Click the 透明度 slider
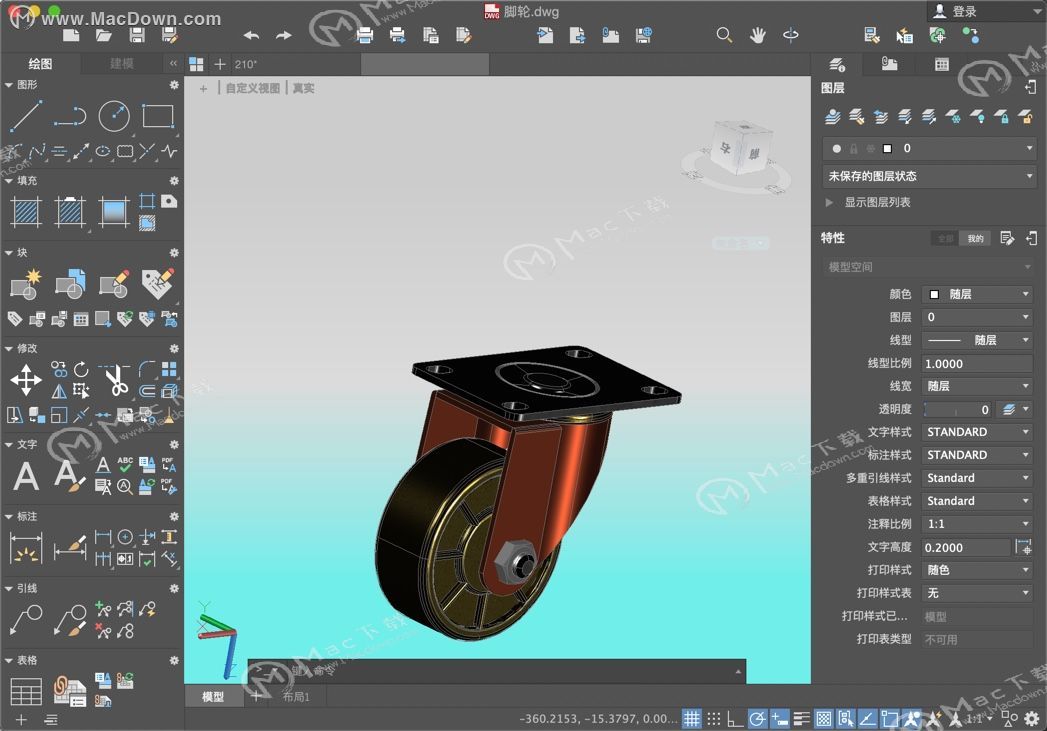This screenshot has height=731, width=1047. pos(958,410)
